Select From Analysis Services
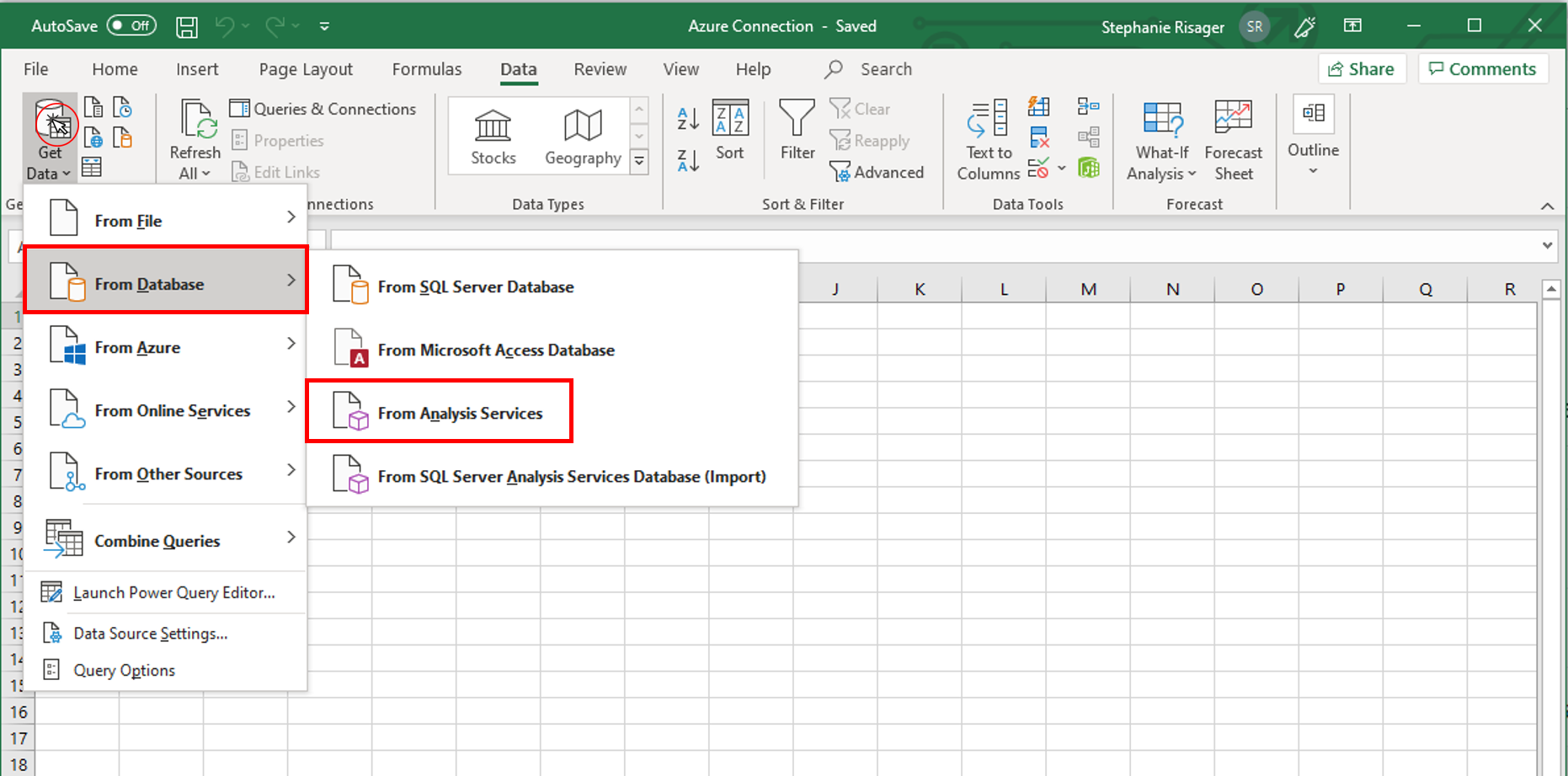 point(461,413)
